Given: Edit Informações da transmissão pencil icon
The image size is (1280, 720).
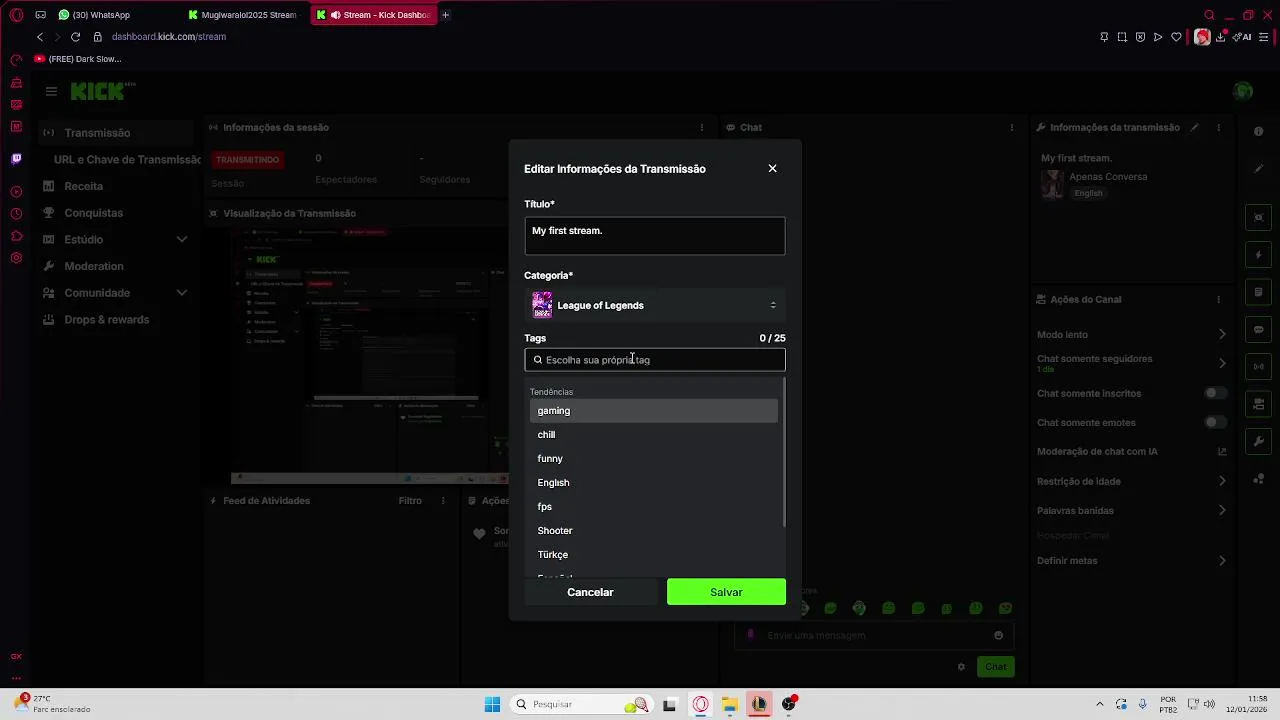Looking at the screenshot, I should coord(1194,128).
